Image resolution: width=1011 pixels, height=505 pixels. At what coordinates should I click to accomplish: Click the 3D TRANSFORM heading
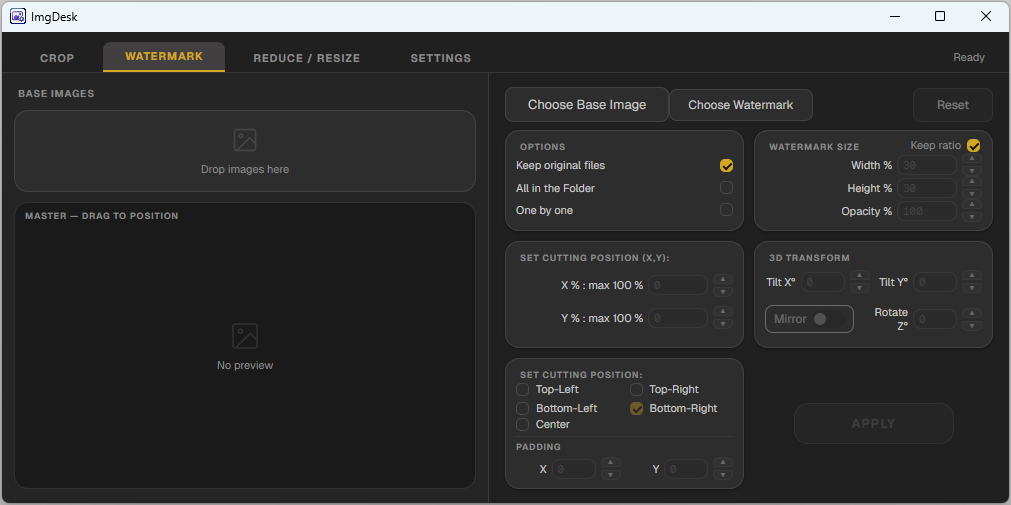(809, 258)
